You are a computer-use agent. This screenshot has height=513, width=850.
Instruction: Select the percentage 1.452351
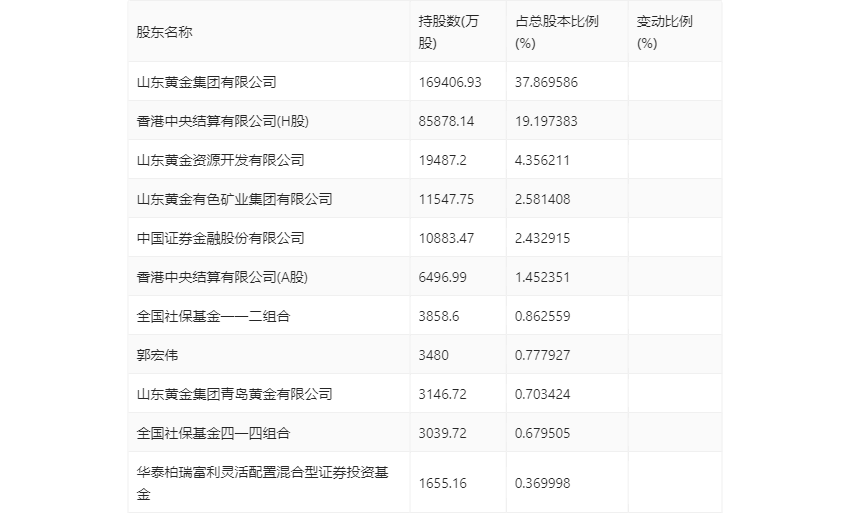point(542,277)
